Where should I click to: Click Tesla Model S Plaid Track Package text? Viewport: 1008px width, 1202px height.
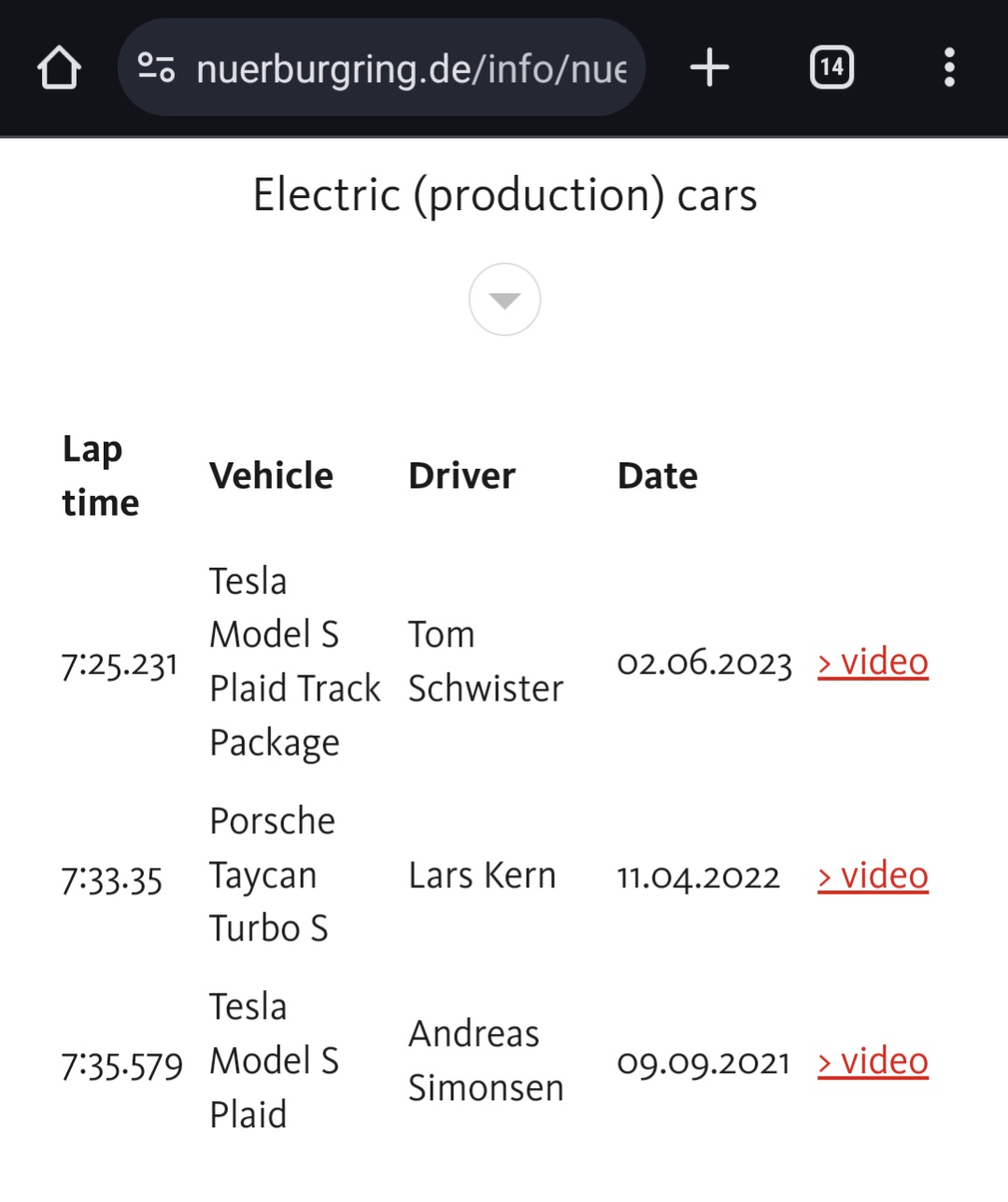[294, 662]
